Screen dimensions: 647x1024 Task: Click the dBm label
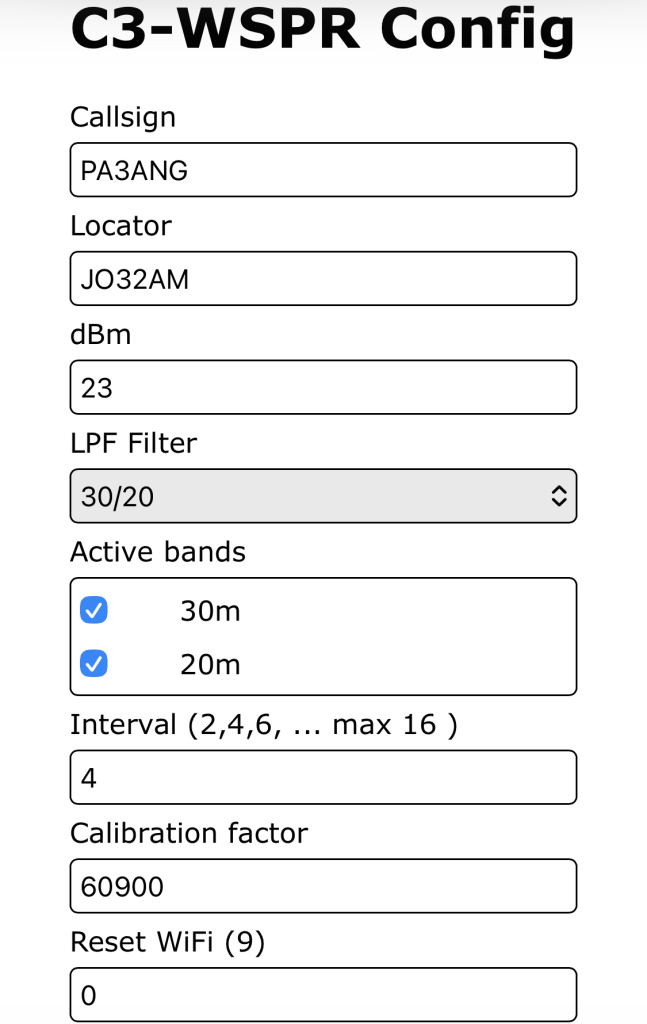pos(101,334)
